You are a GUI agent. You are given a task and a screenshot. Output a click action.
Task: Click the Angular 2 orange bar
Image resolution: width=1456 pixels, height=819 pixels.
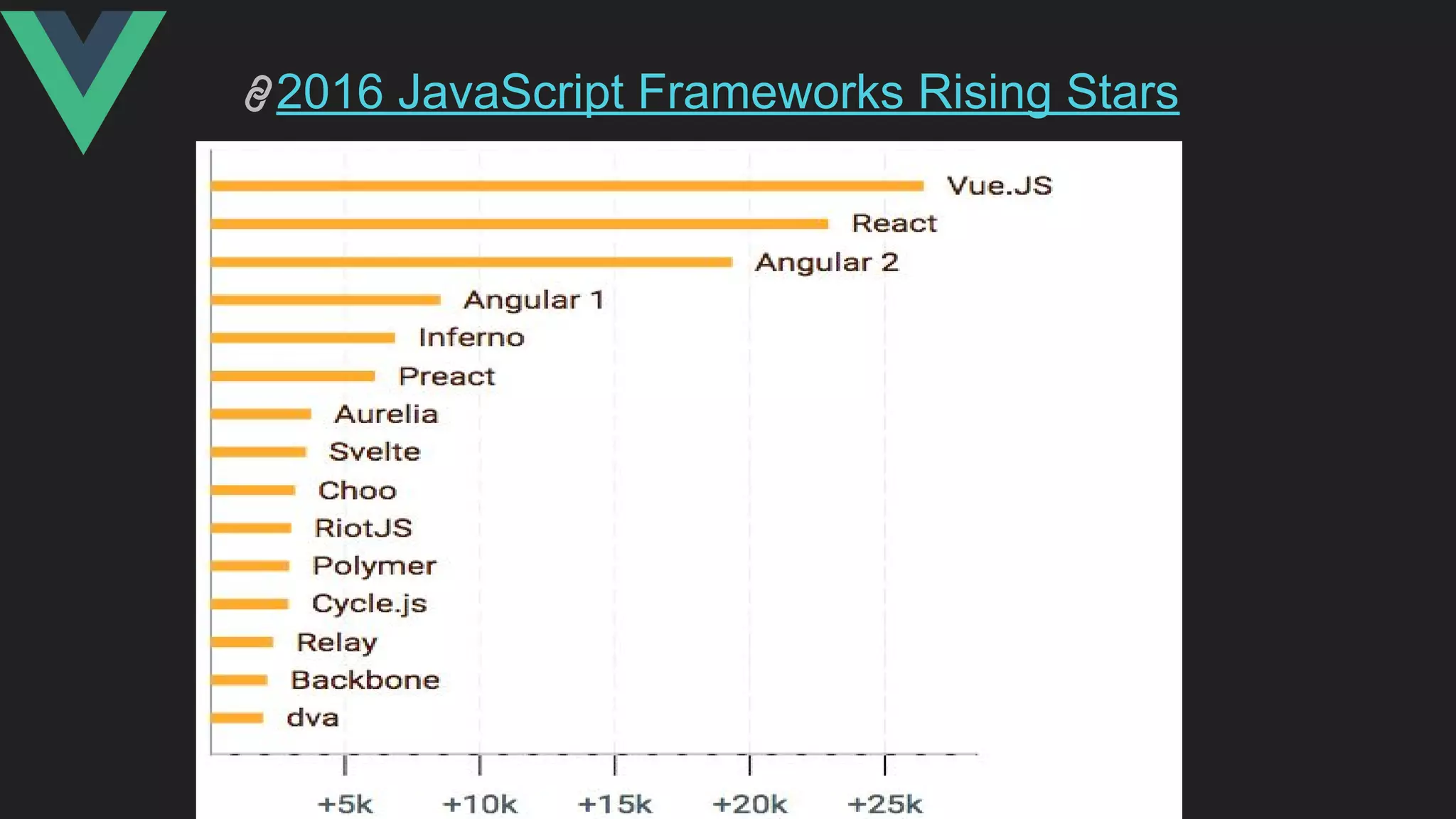[x=472, y=262]
